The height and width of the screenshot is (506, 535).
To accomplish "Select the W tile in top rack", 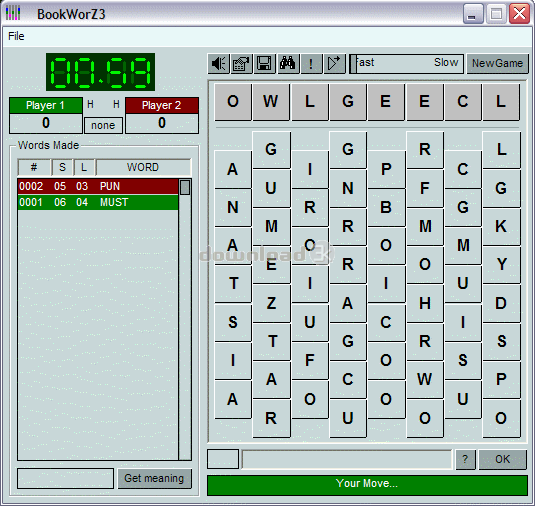I will click(271, 102).
